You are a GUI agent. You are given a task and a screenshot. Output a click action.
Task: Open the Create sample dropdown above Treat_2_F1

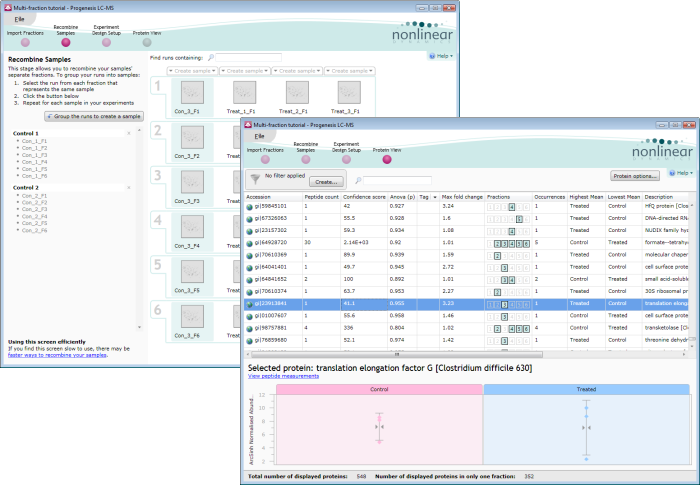click(297, 71)
